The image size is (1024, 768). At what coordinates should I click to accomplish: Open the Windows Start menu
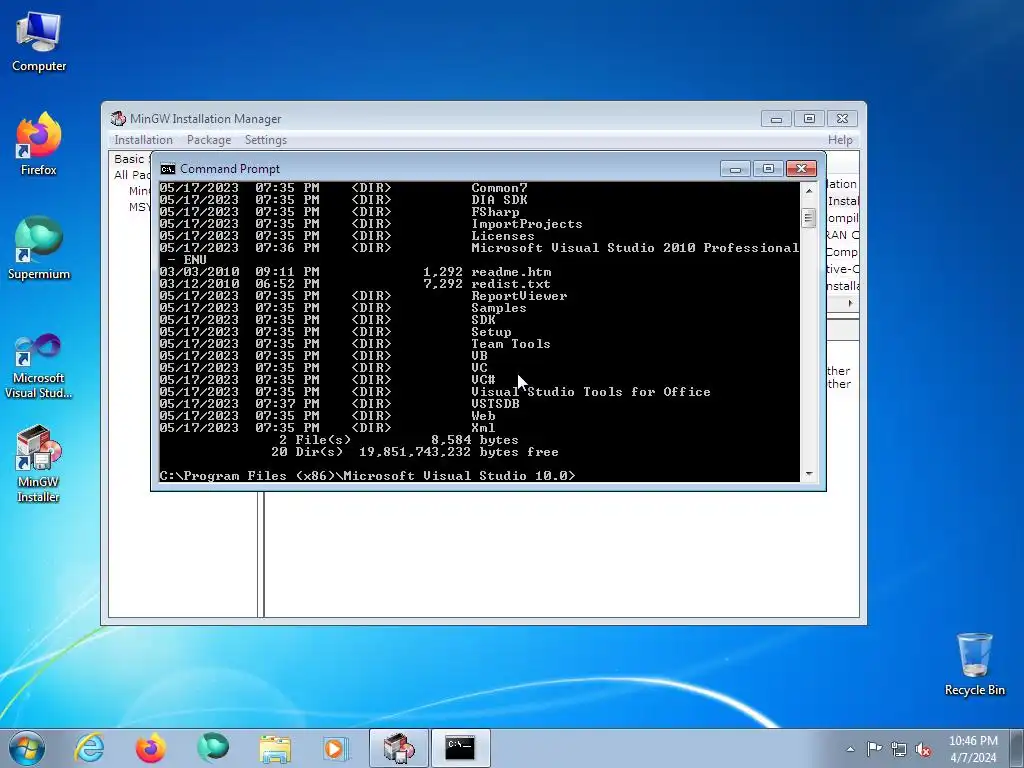(27, 748)
